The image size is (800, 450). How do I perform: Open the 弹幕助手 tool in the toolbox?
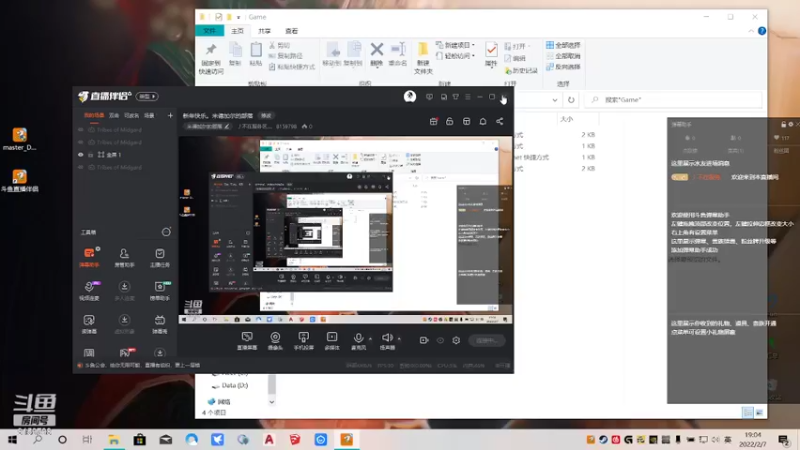89,257
